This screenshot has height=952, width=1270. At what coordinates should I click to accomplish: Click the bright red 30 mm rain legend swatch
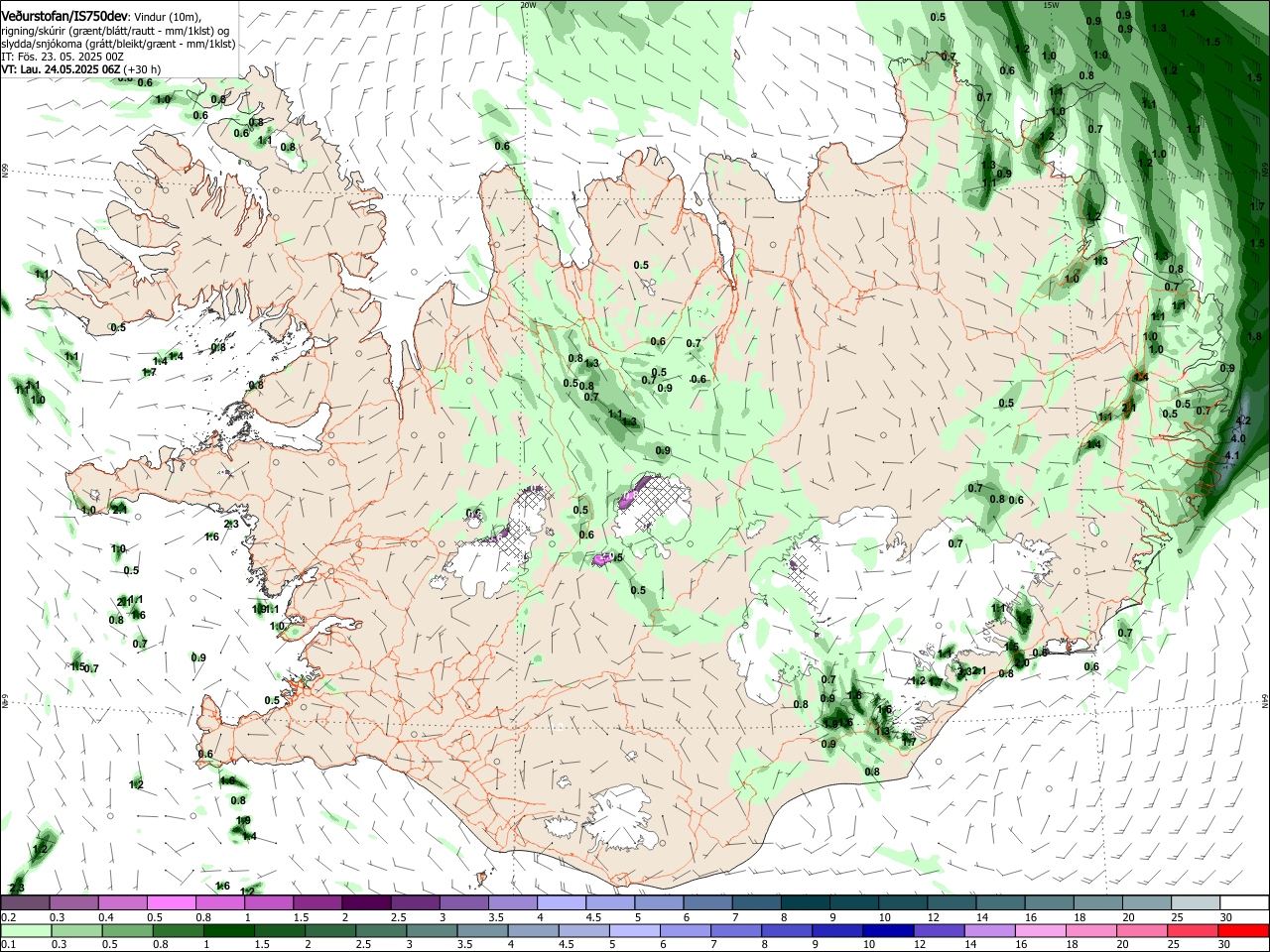pos(1244,930)
